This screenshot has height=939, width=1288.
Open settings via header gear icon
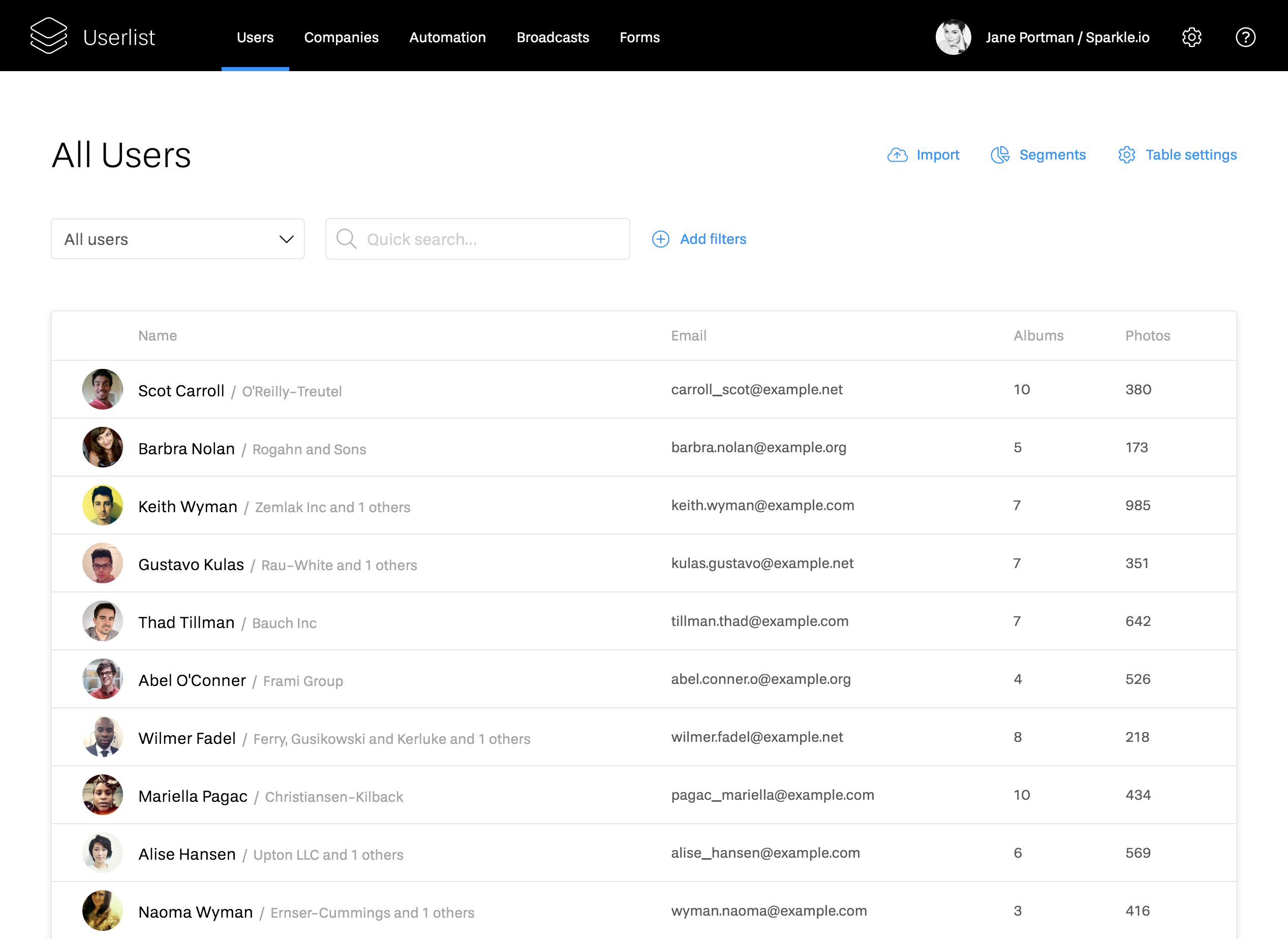point(1191,38)
